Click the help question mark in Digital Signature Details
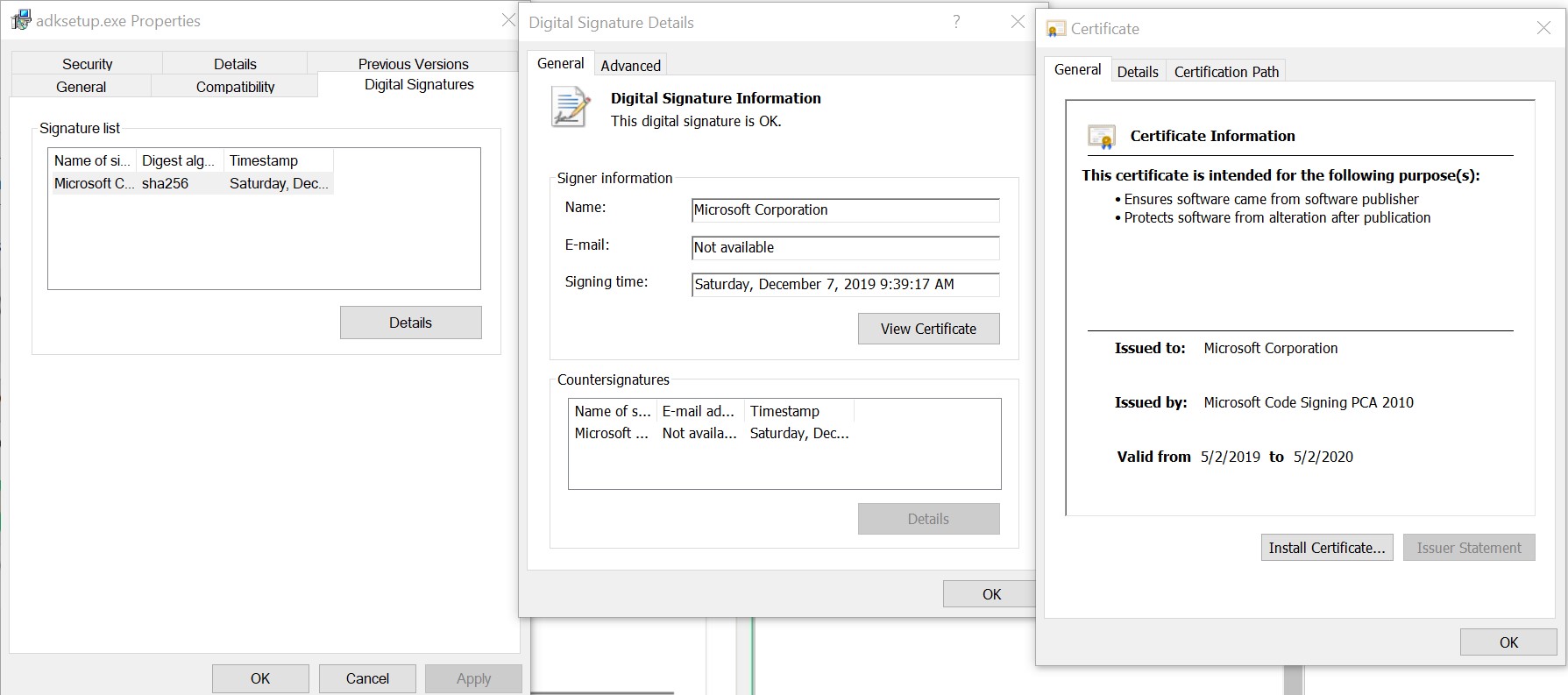This screenshot has width=1568, height=695. click(x=956, y=22)
